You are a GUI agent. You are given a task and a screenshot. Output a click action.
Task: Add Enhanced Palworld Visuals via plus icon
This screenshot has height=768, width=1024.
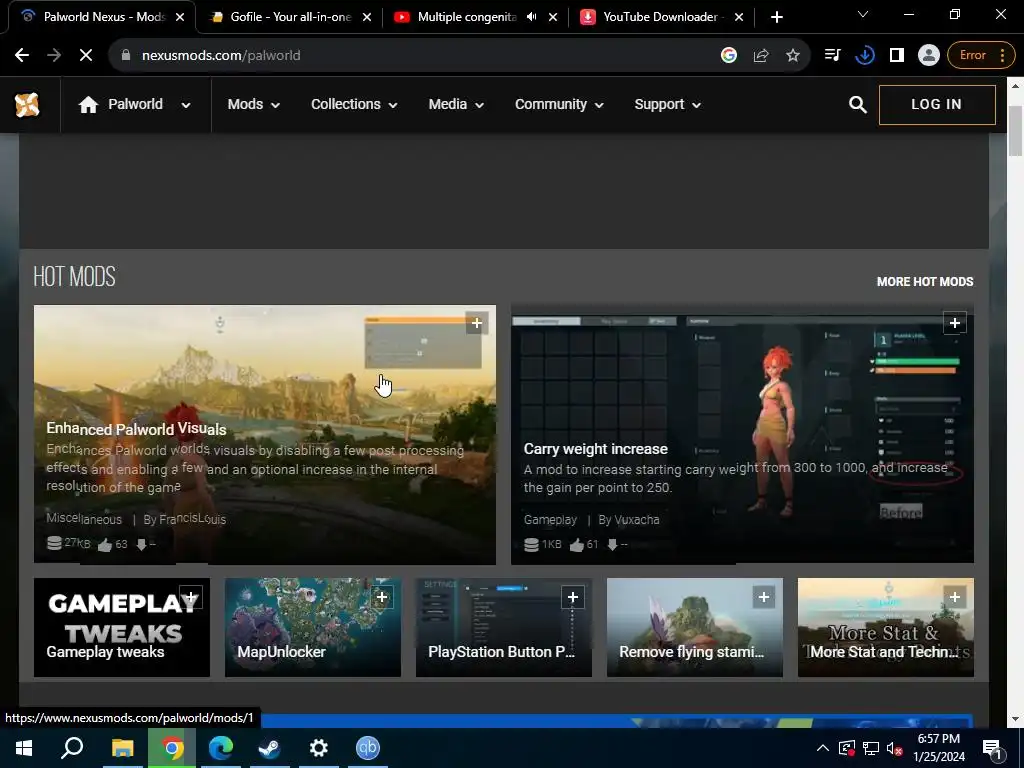tap(477, 323)
